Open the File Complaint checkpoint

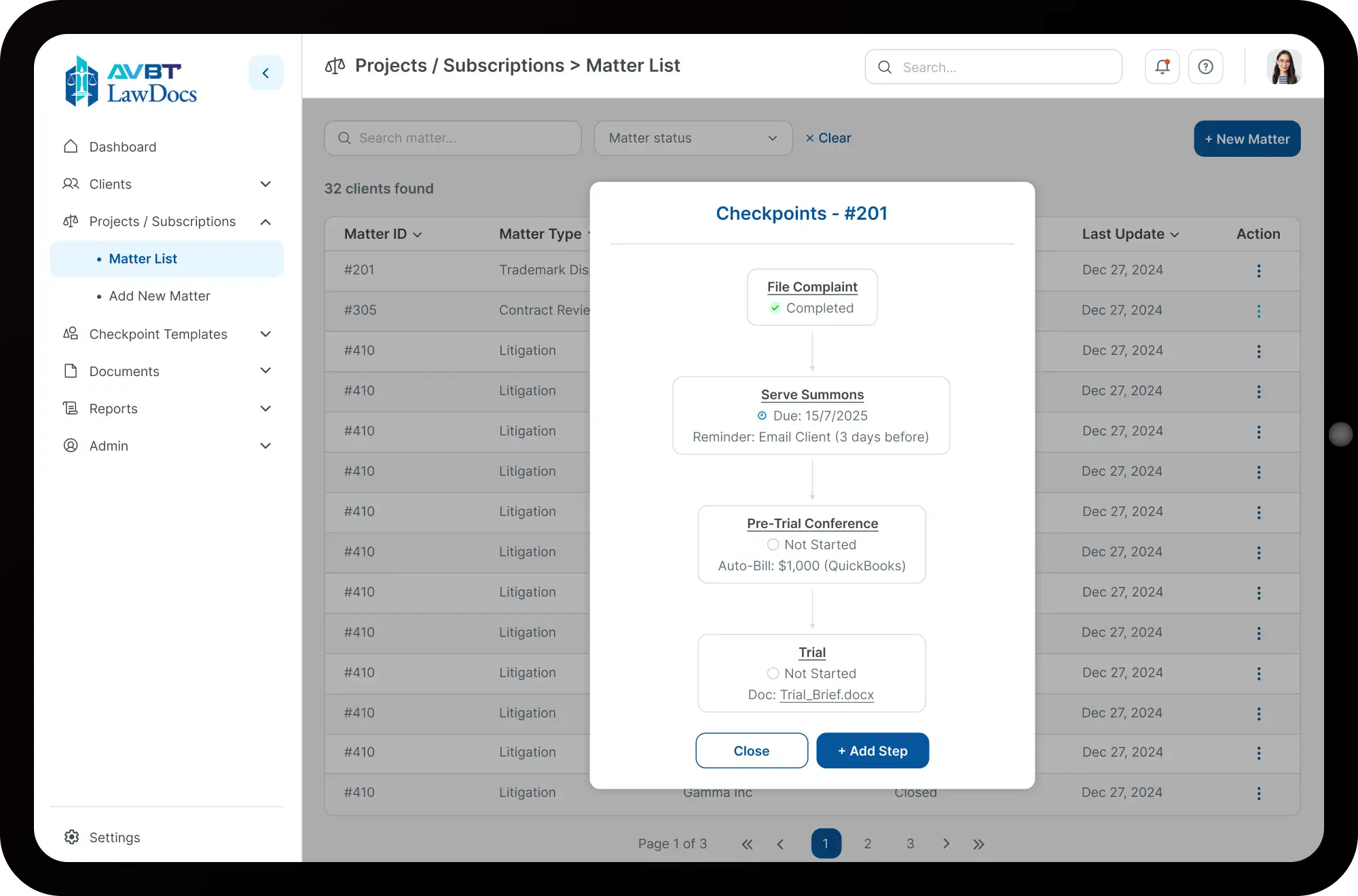point(812,286)
